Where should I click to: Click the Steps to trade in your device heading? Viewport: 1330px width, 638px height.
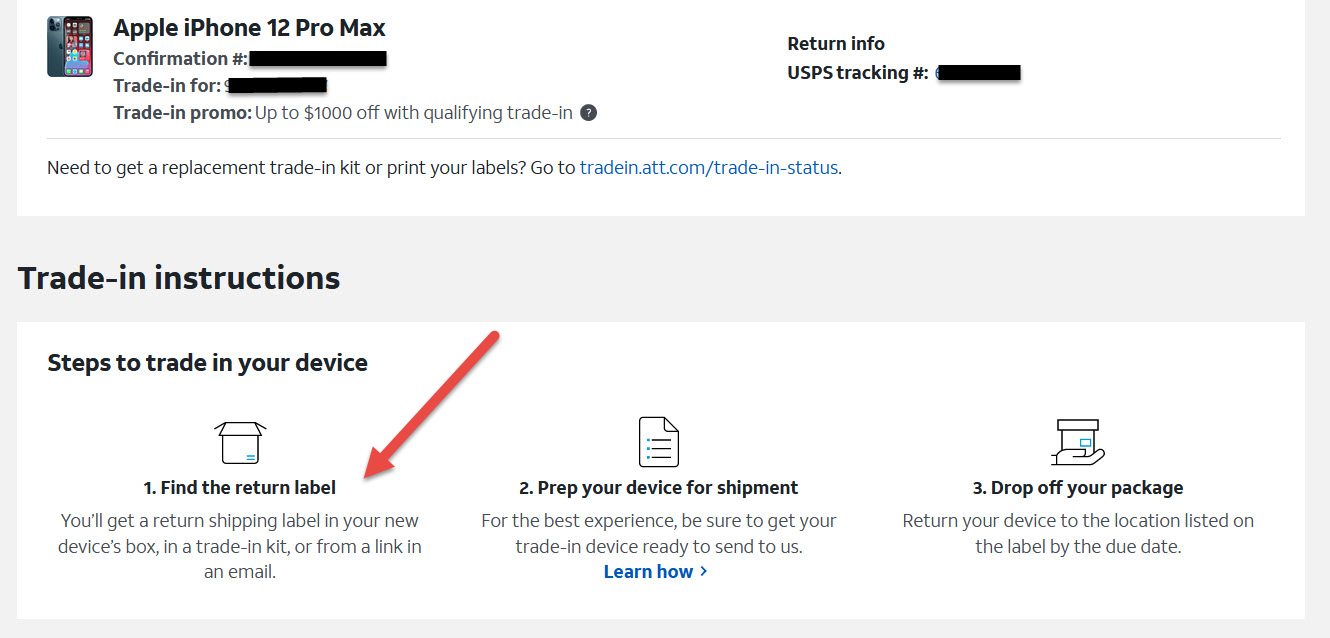[x=208, y=363]
